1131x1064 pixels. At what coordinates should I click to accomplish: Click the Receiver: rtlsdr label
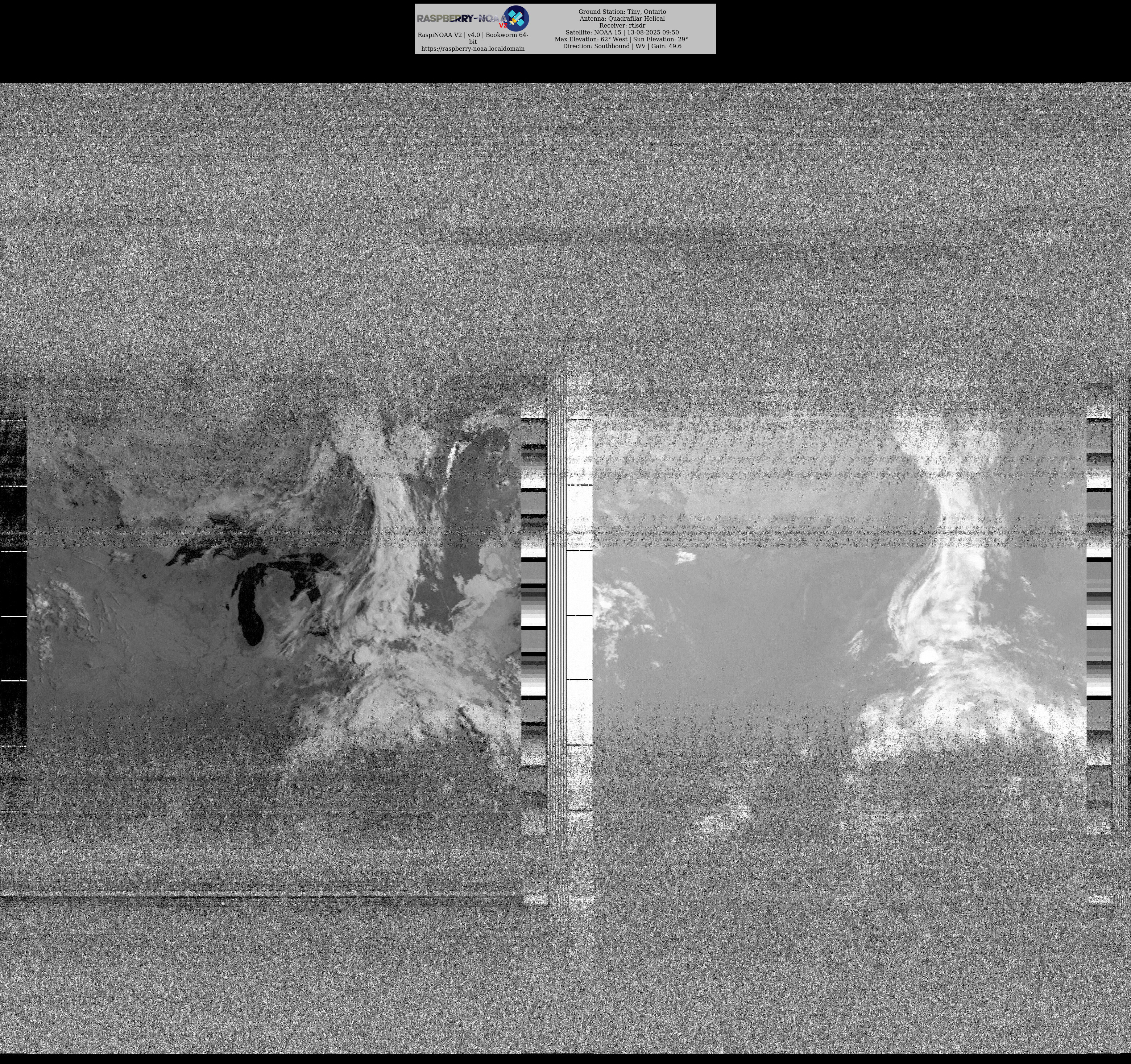(622, 26)
